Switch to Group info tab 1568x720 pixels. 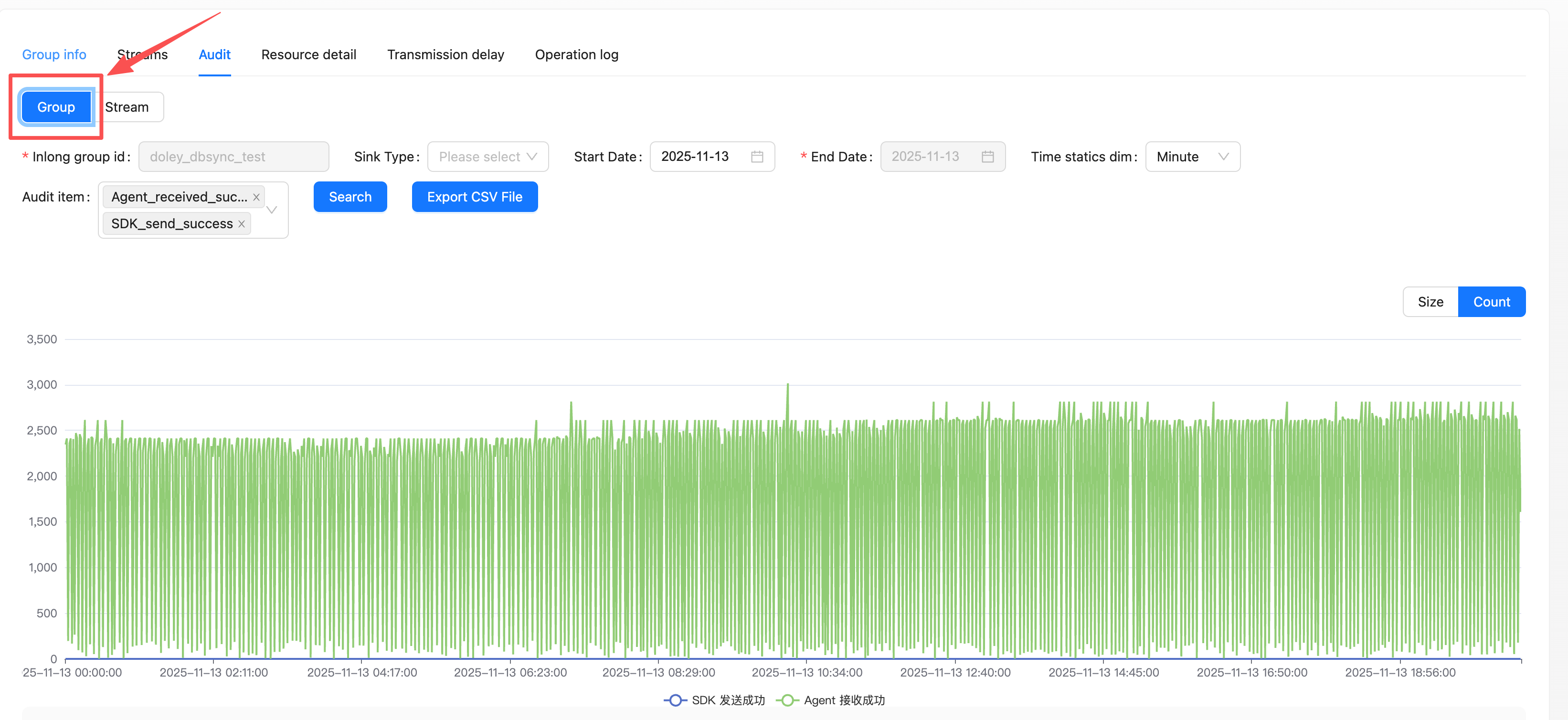coord(54,55)
